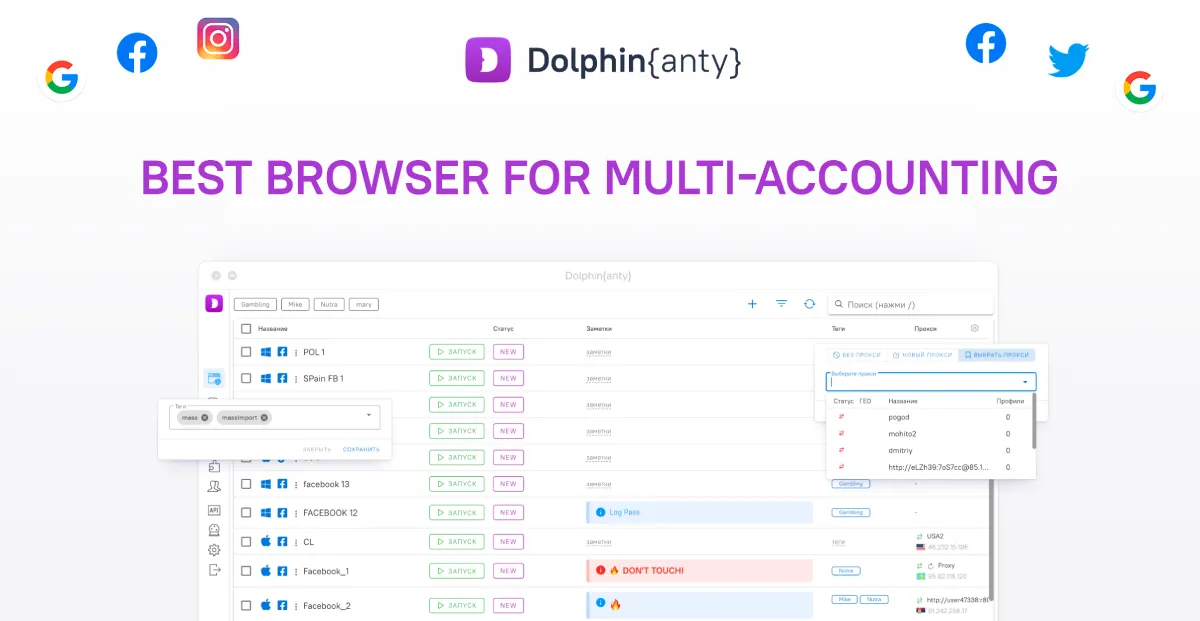Check the facebook 13 row checkbox
Image resolution: width=1200 pixels, height=621 pixels.
[245, 483]
